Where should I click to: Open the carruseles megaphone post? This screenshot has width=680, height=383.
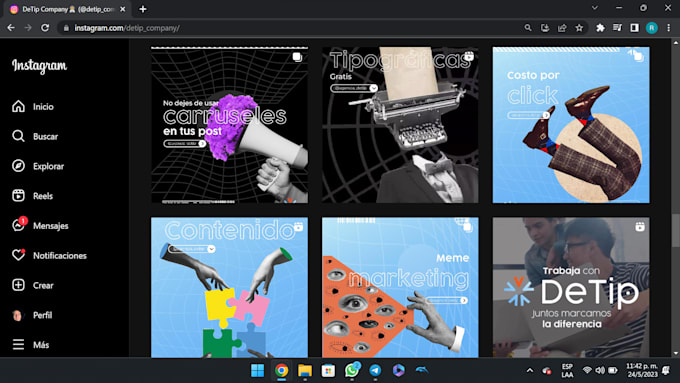[229, 125]
